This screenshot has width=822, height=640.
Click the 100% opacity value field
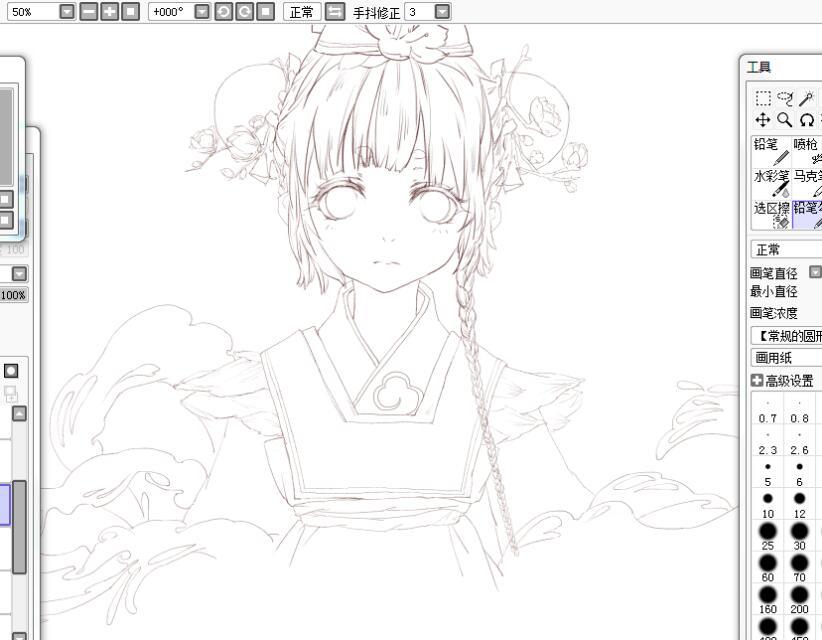point(13,295)
